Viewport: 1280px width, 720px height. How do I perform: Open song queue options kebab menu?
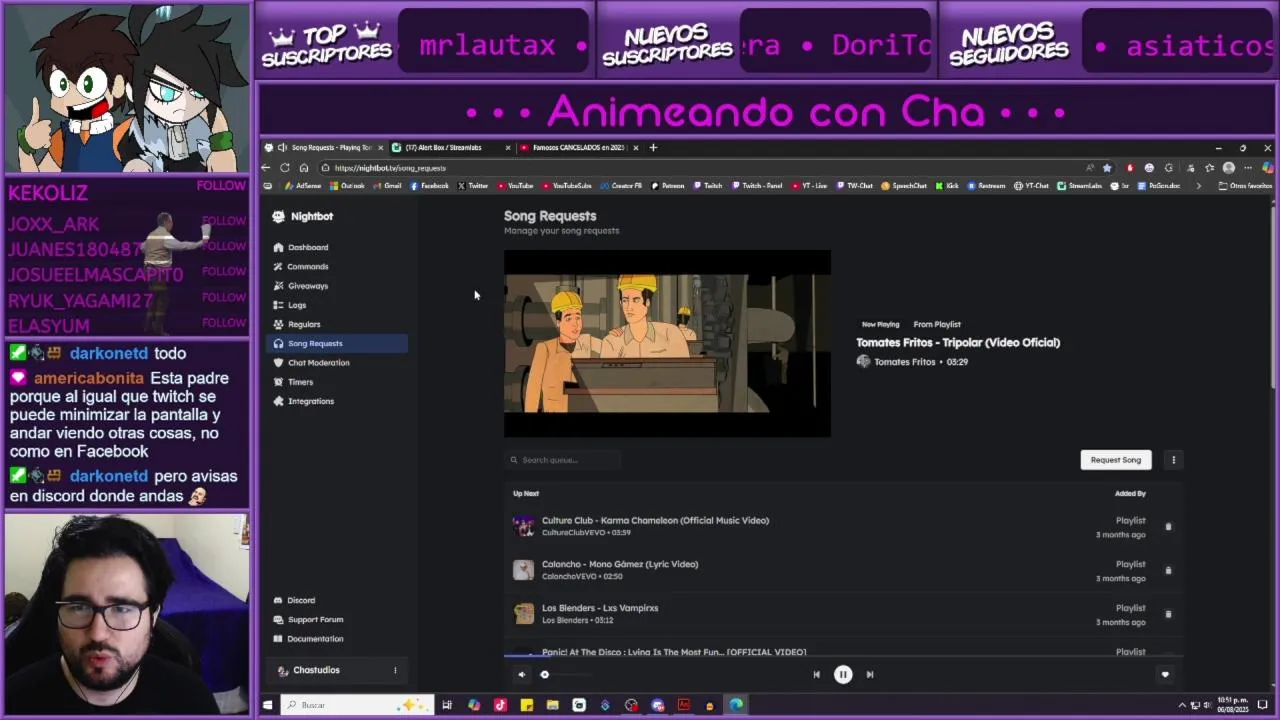pos(1173,460)
